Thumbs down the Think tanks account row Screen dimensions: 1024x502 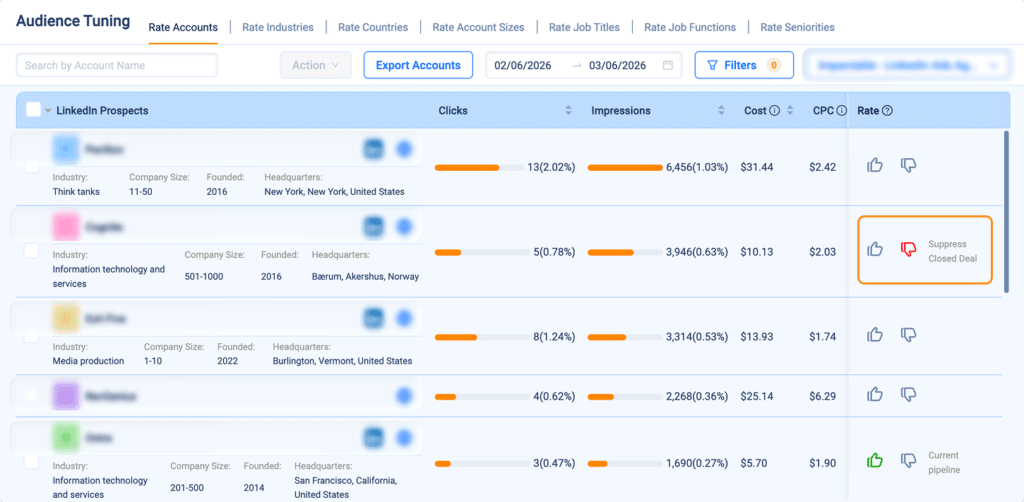pos(908,165)
